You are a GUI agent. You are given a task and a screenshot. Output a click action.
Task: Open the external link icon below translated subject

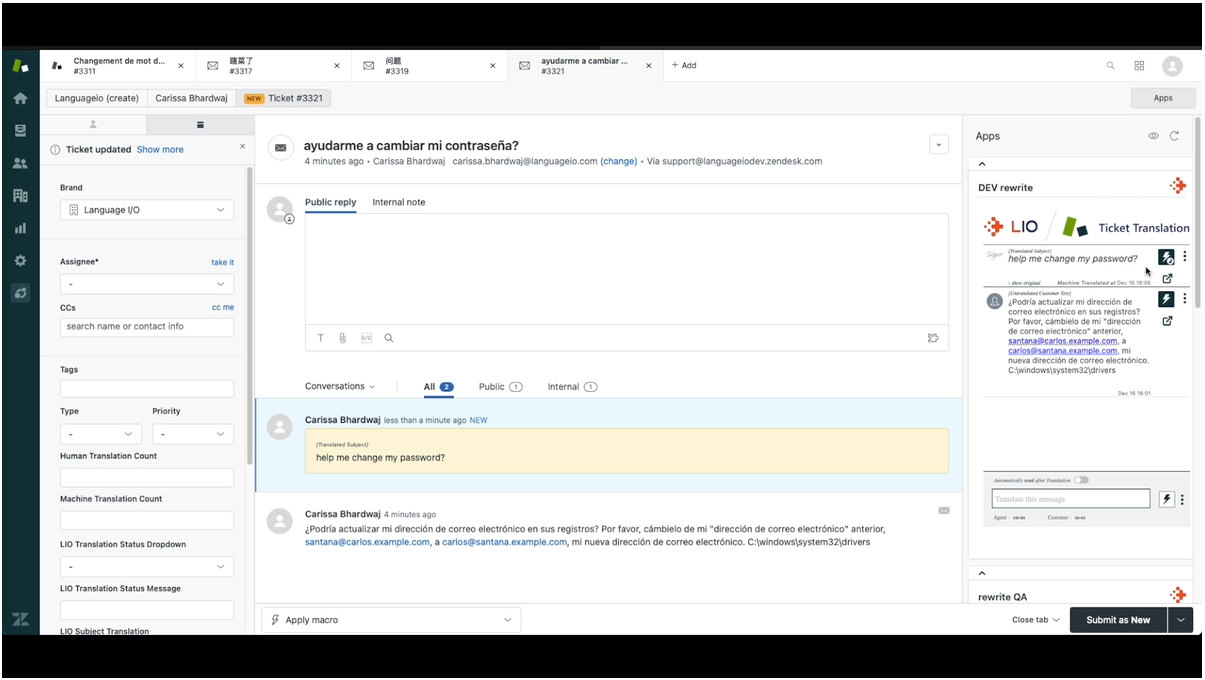(1167, 279)
